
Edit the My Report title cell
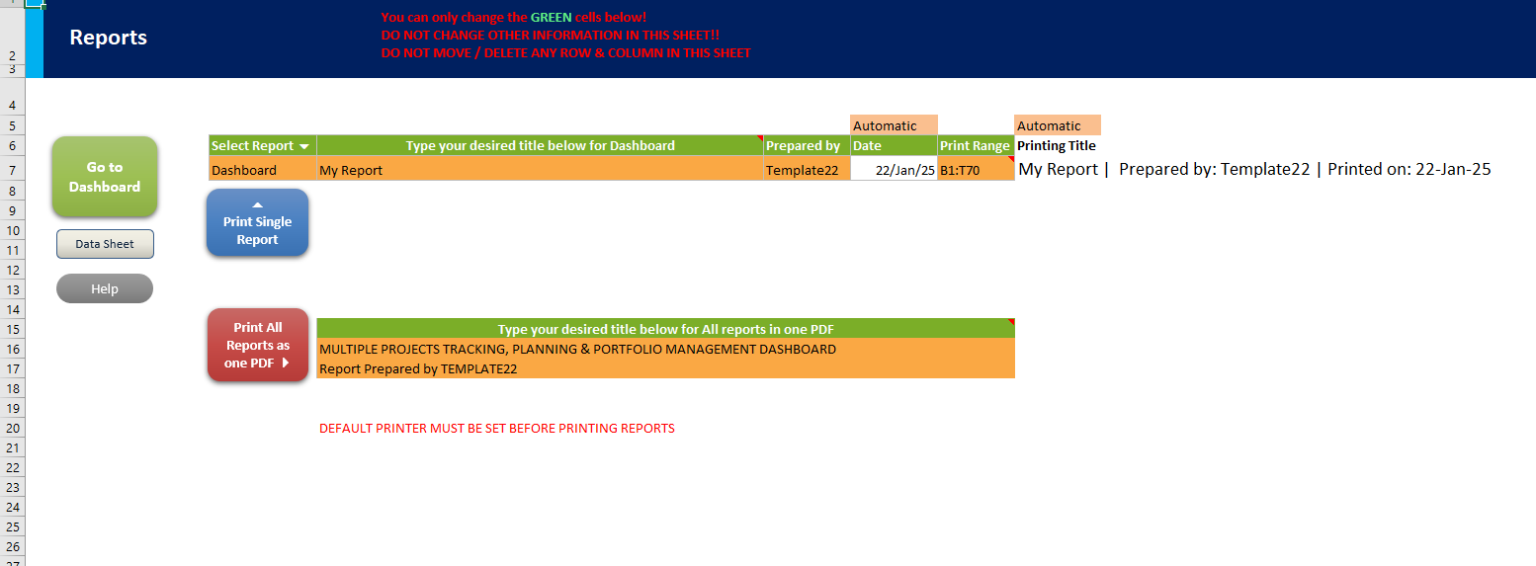point(539,170)
